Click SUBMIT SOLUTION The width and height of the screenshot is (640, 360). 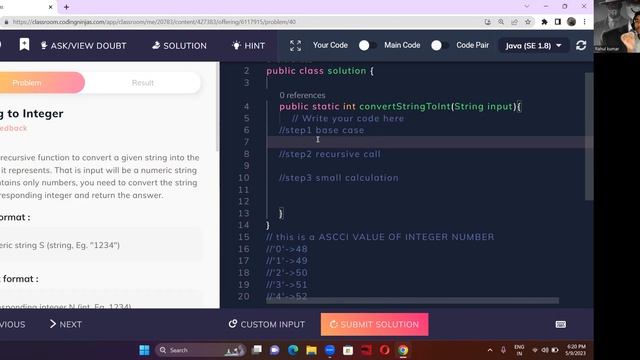click(374, 324)
